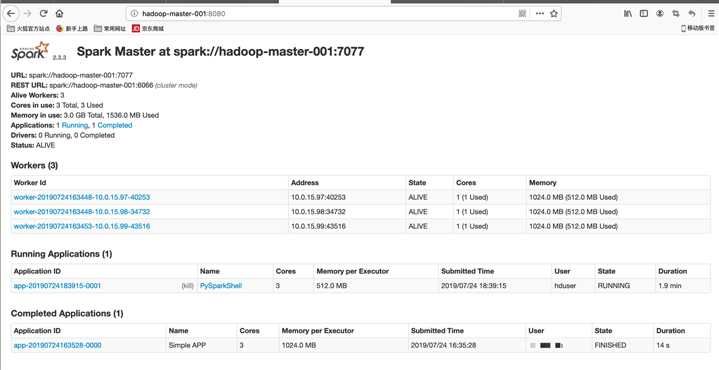Image resolution: width=719 pixels, height=370 pixels.
Task: Click the Workers (3) heading
Action: point(34,166)
